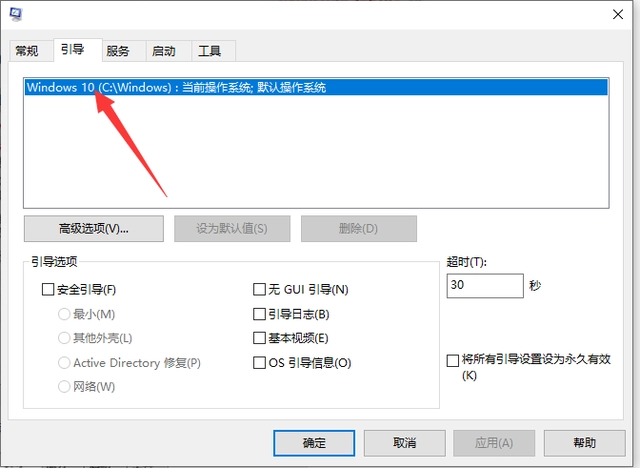This screenshot has width=640, height=468.
Task: Tick the 无 GUI 引导(N) checkbox
Action: pyautogui.click(x=259, y=290)
